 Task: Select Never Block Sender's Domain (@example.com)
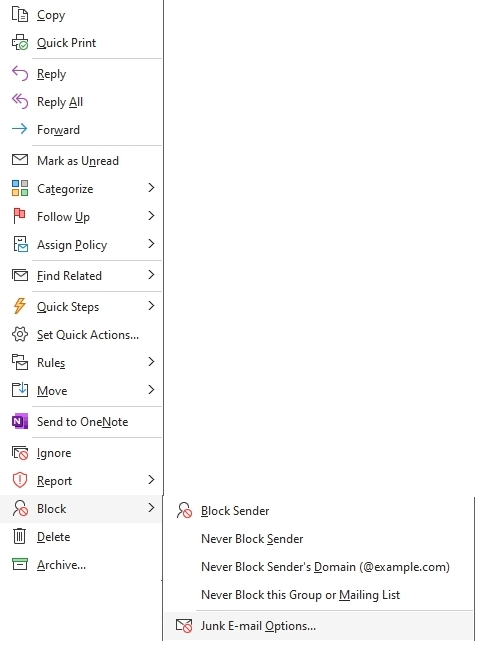coord(325,567)
